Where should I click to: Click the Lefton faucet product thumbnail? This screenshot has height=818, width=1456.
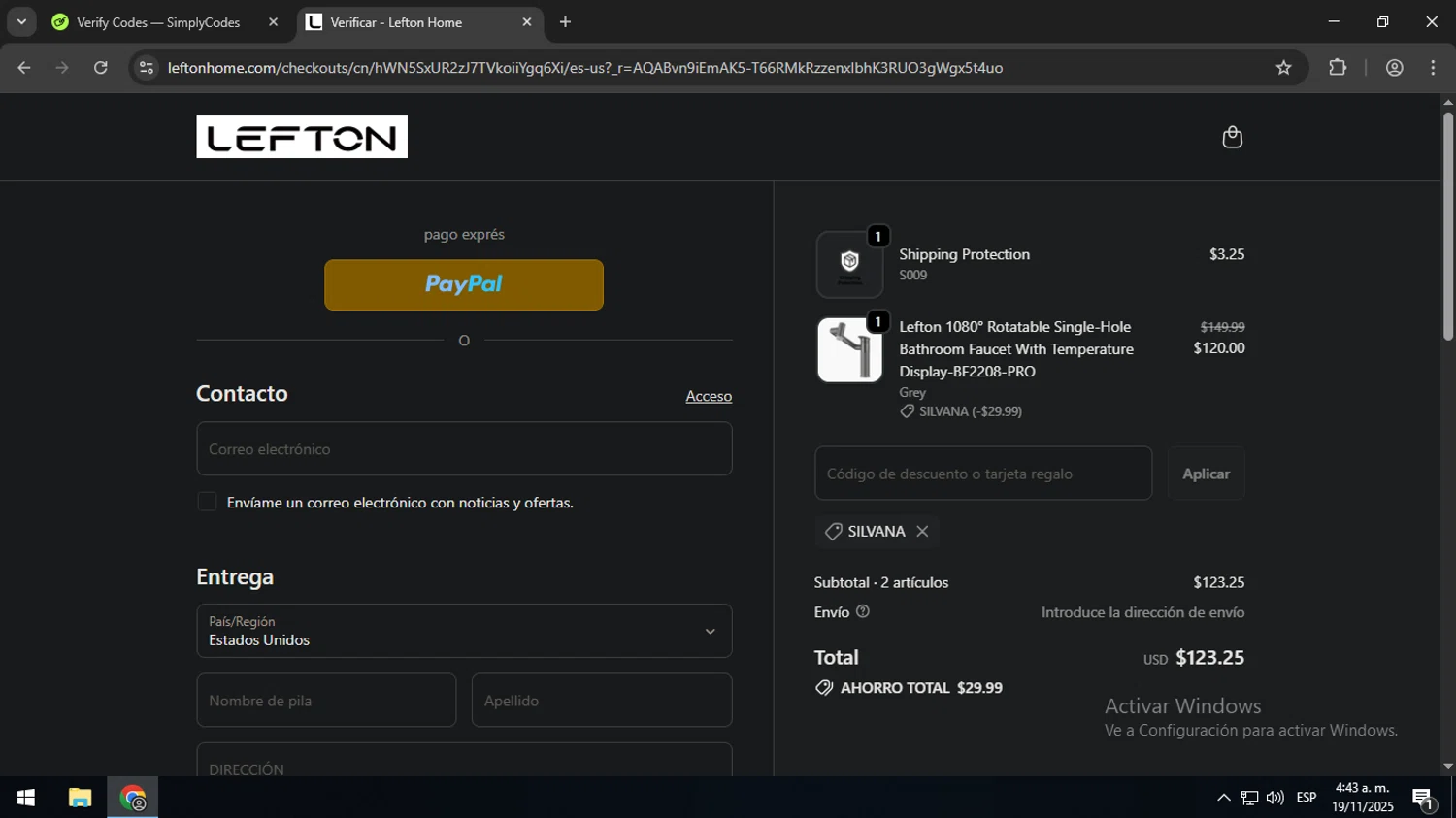849,349
